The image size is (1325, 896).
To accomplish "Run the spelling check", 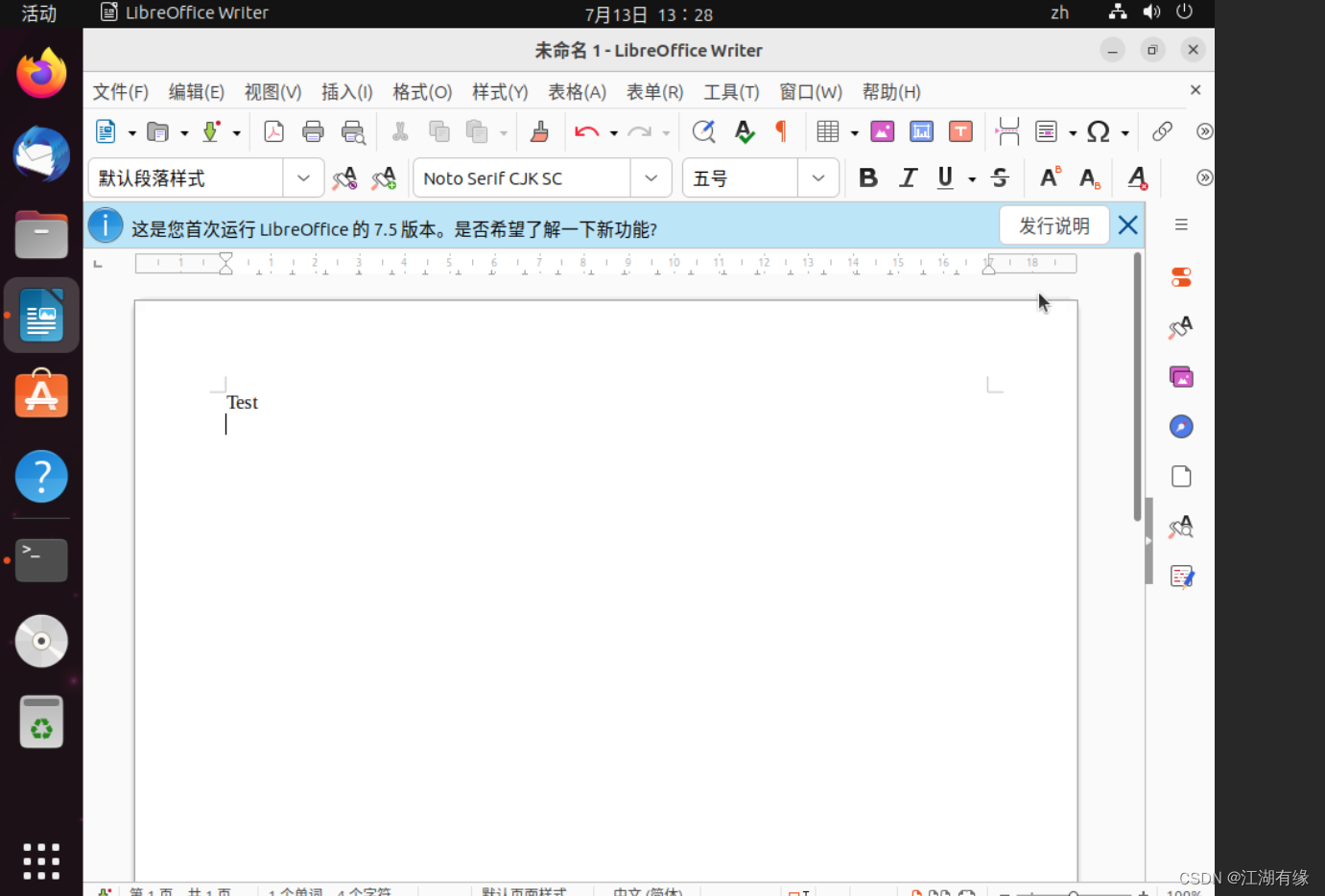I will tap(745, 131).
